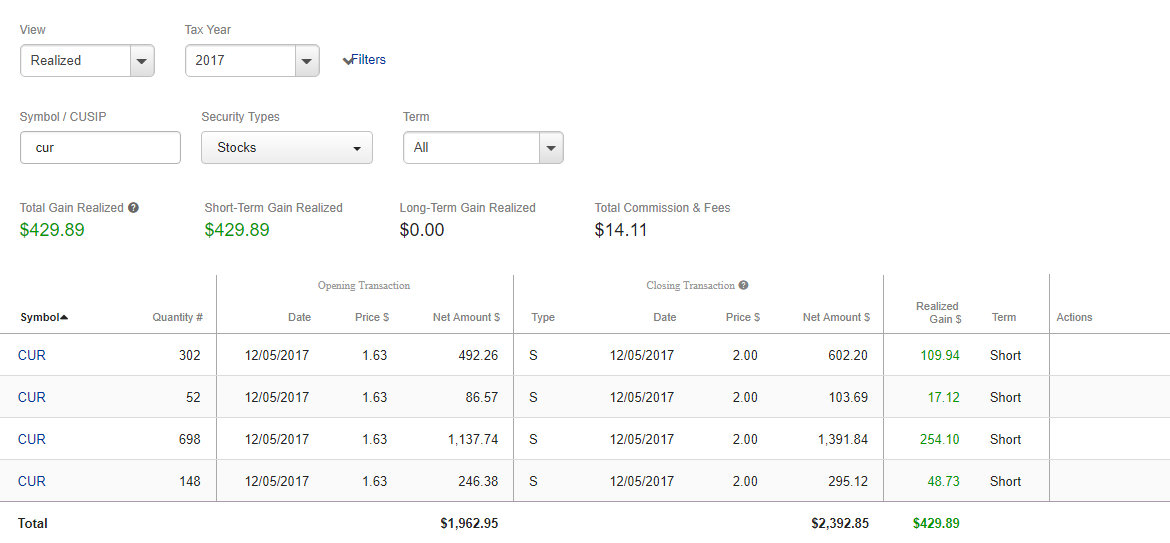Click the Symbol column sort arrow
Image resolution: width=1170 pixels, height=543 pixels.
[x=64, y=317]
